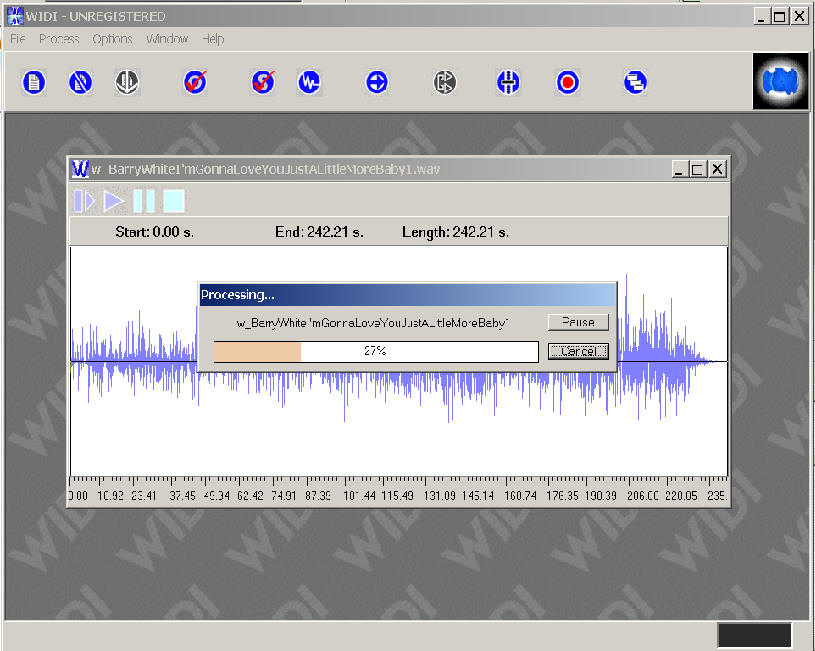Image resolution: width=815 pixels, height=651 pixels.
Task: Click the WIDI logo at toolbar right
Action: [781, 81]
